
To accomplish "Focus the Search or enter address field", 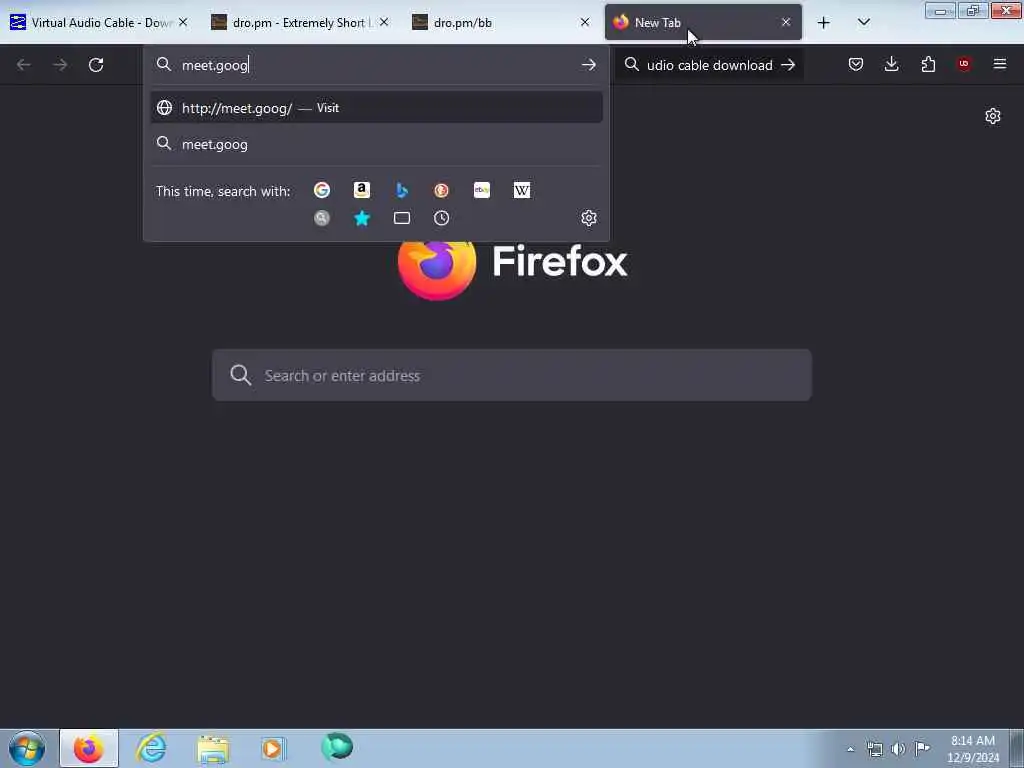I will [x=511, y=375].
